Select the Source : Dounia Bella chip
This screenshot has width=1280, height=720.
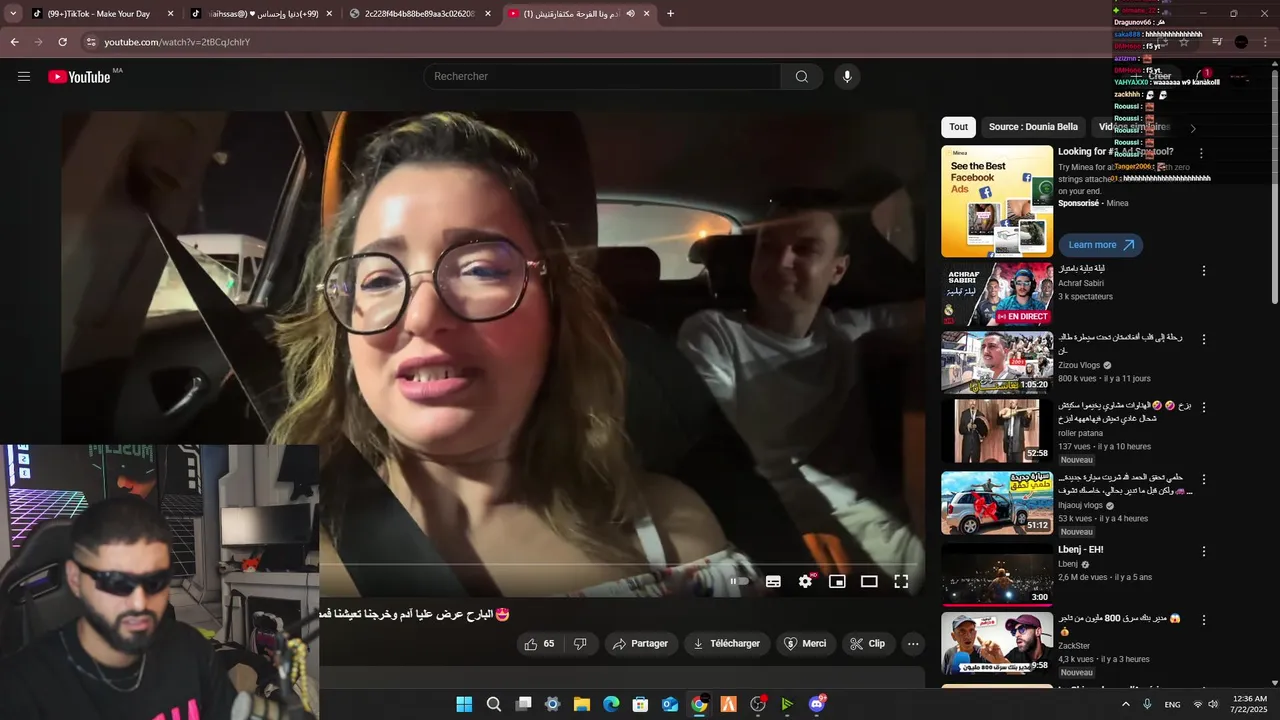[1033, 127]
